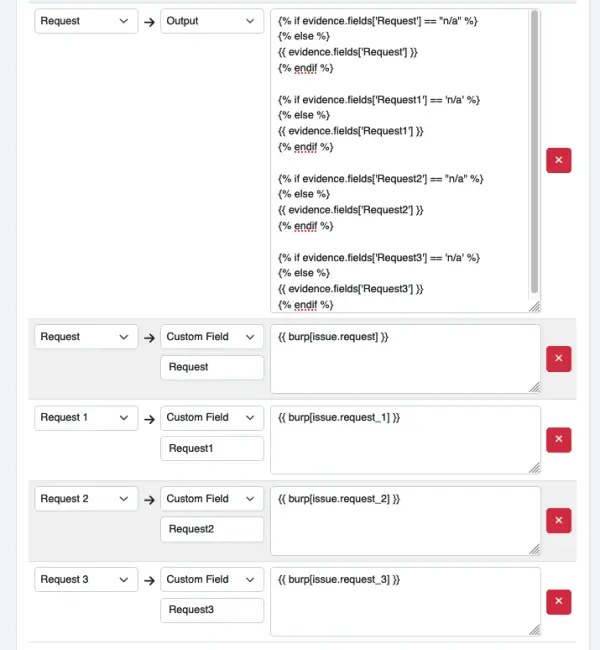Click the Request2 custom field name input
This screenshot has width=600, height=650.
tap(212, 530)
